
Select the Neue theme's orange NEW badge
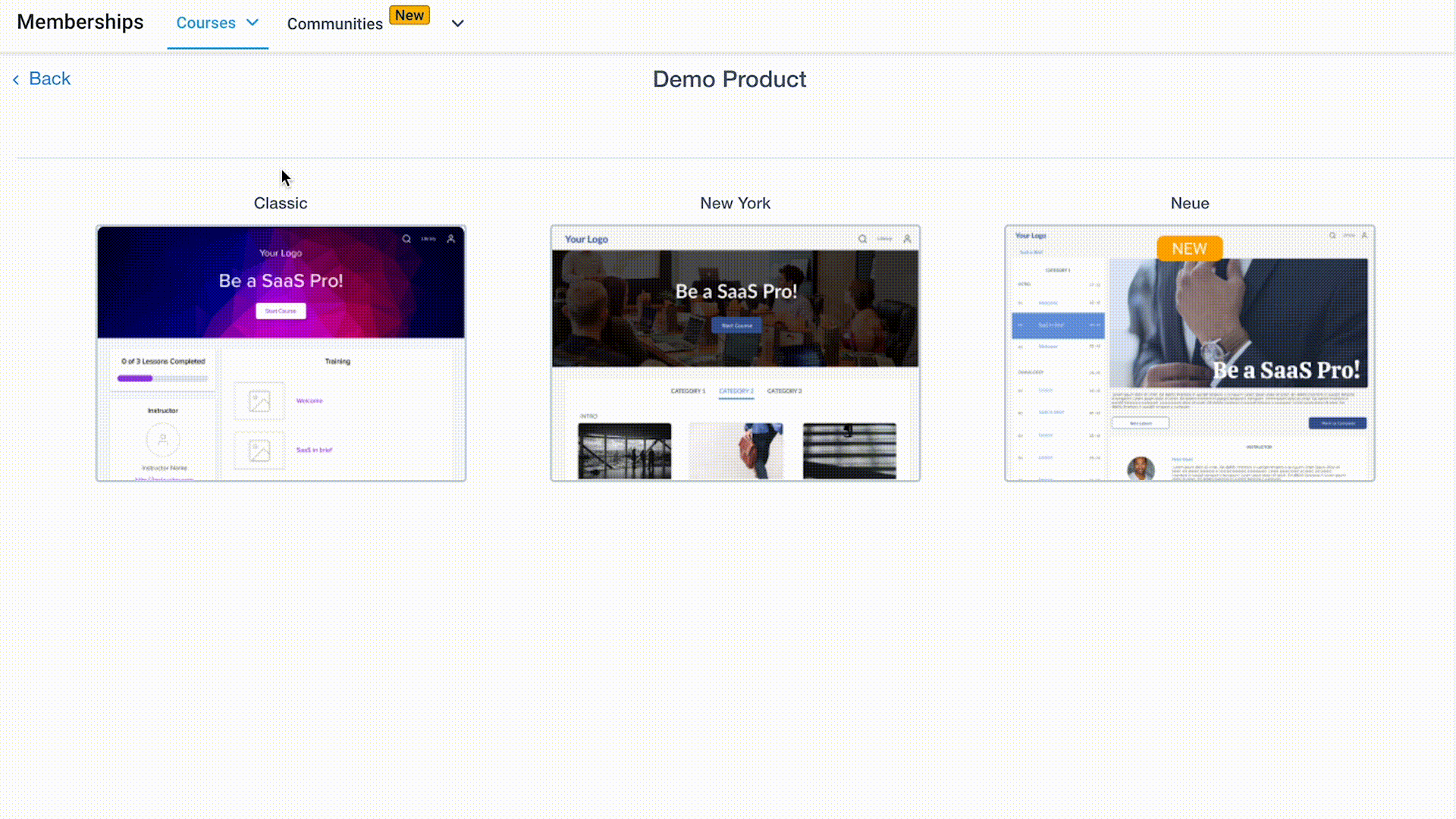click(1189, 249)
